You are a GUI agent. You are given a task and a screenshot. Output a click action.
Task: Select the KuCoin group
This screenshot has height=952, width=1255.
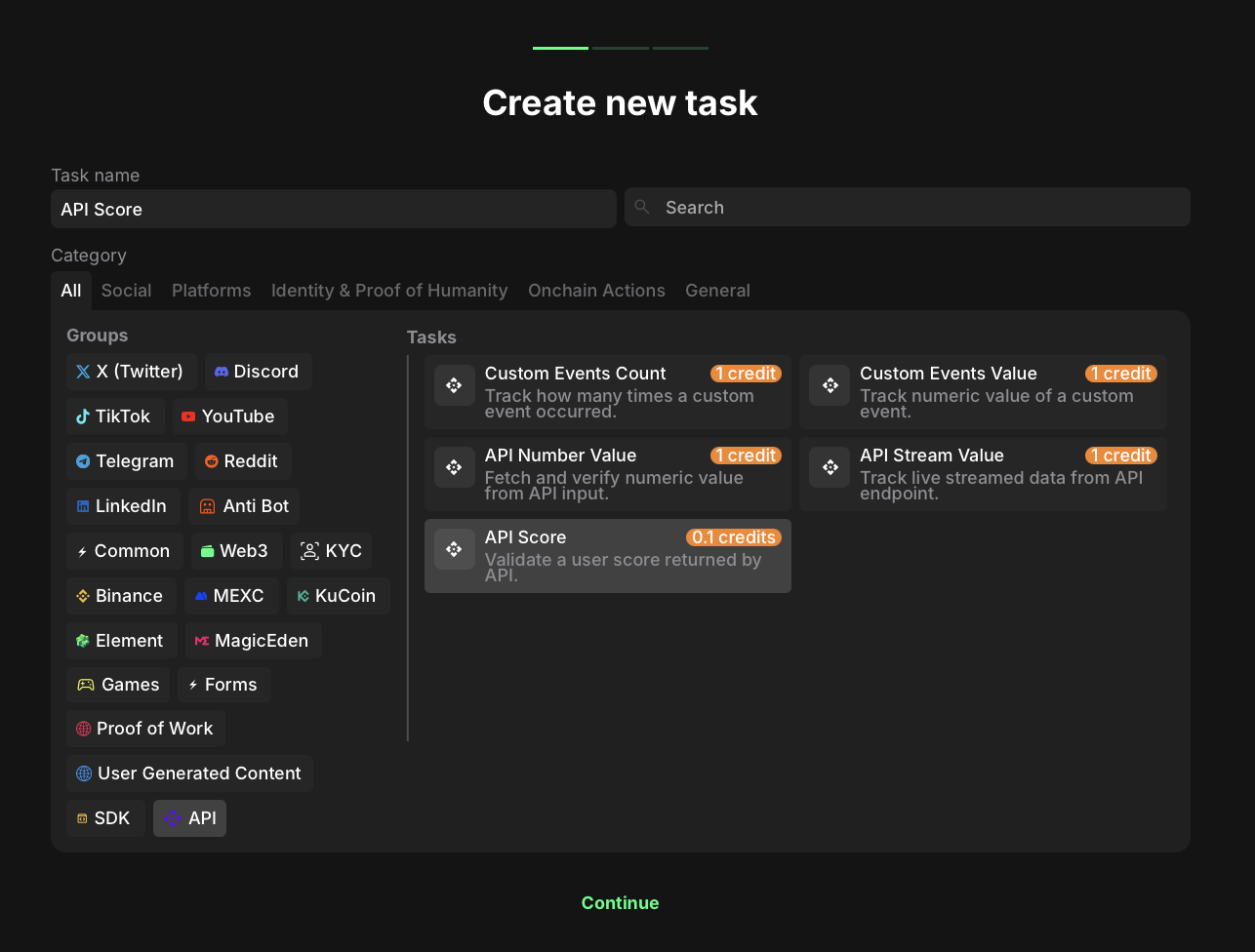tap(339, 596)
